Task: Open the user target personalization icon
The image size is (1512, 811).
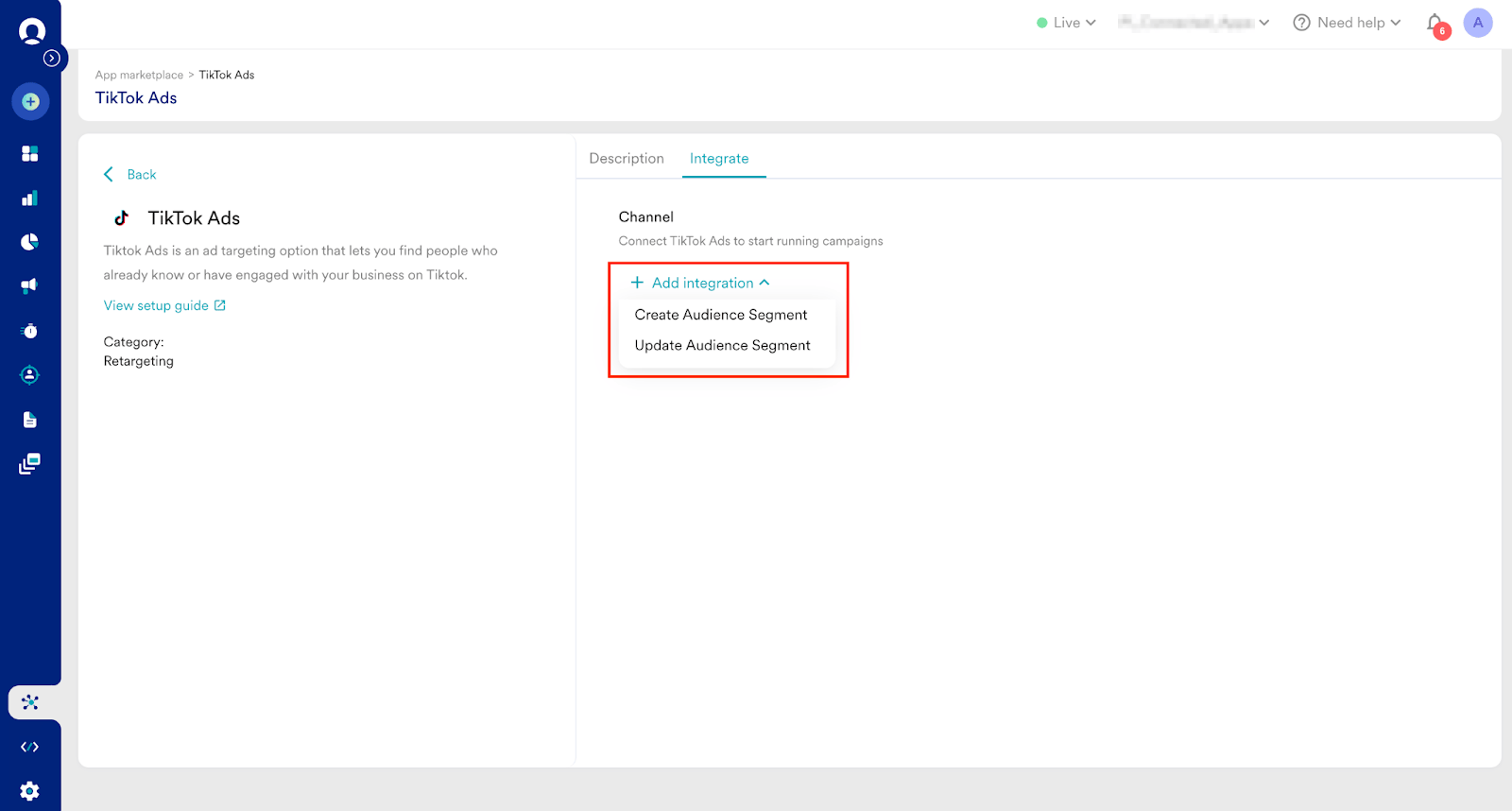Action: (30, 375)
